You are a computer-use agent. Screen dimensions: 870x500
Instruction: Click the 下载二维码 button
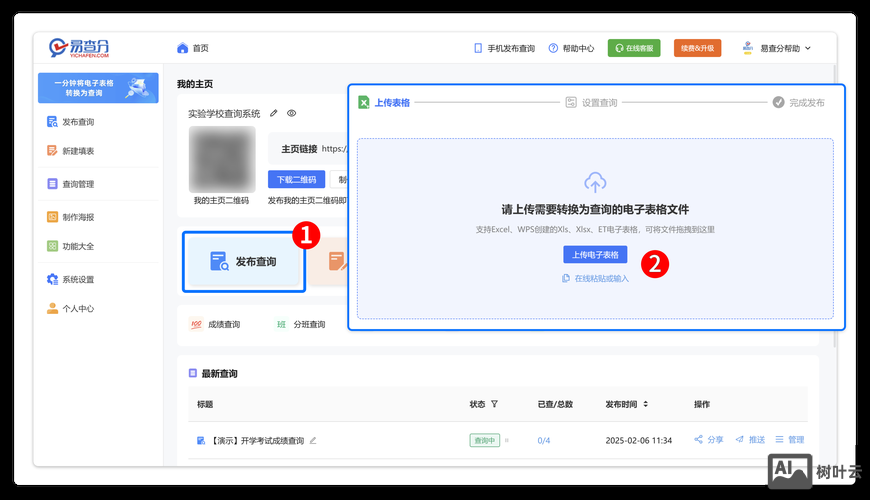(296, 179)
